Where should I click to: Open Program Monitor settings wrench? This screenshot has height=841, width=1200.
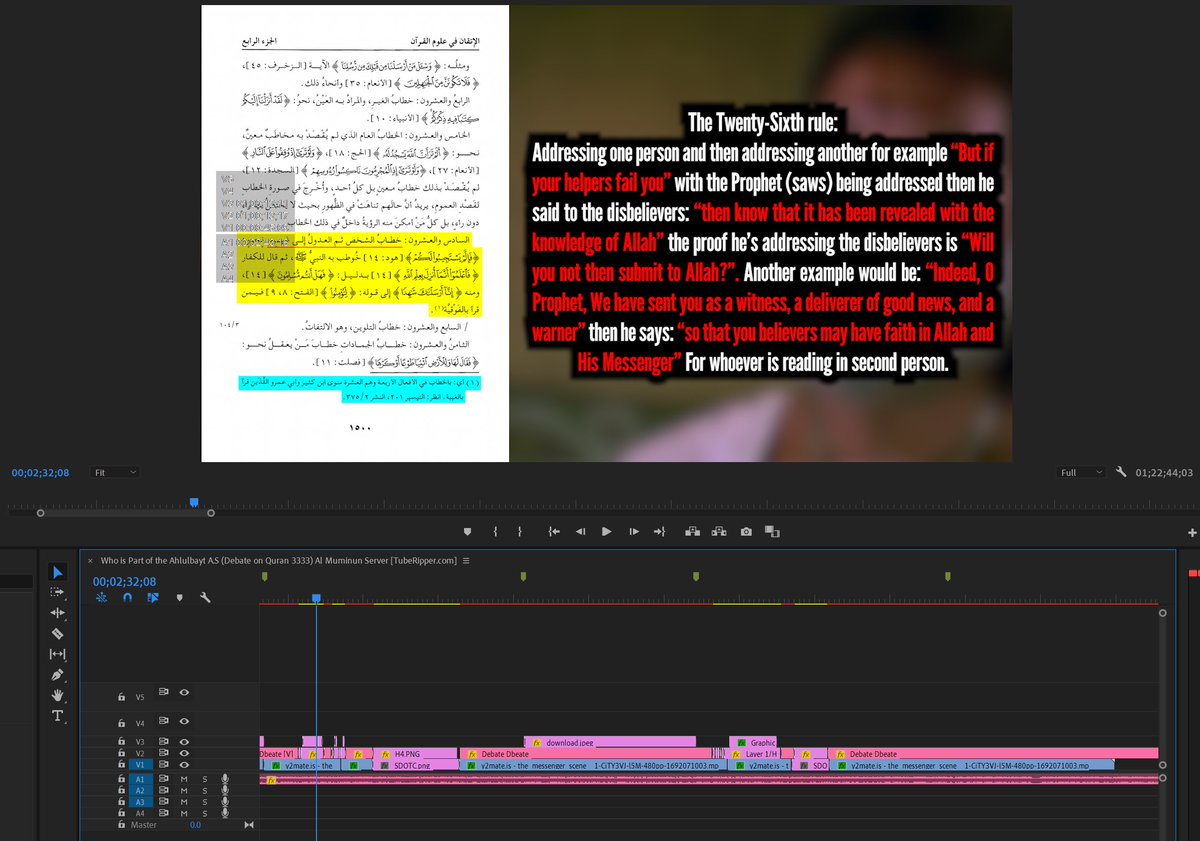tap(1123, 471)
